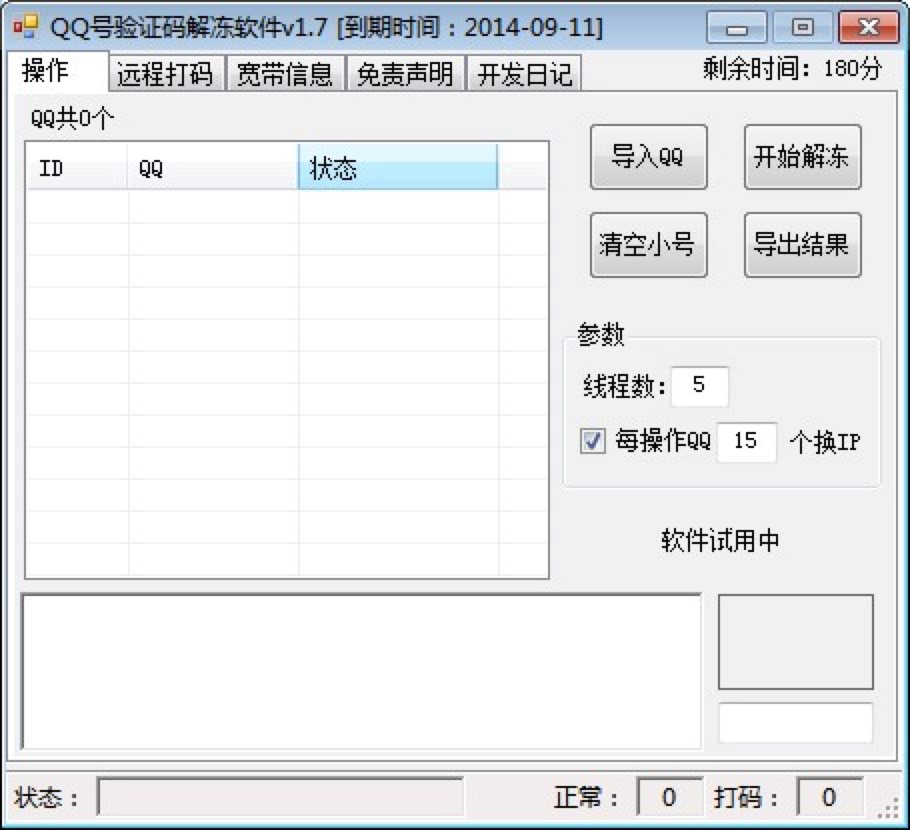
Task: Click the 状态 status bar field
Action: click(280, 797)
